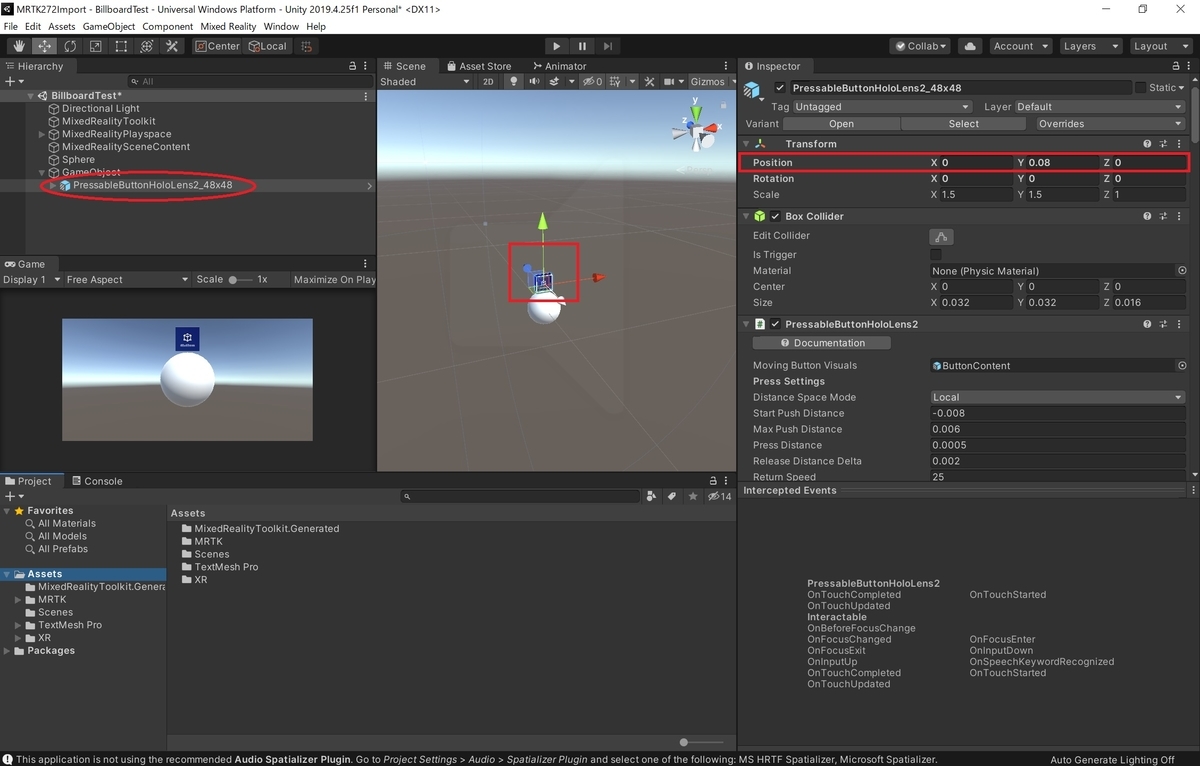Screen dimensions: 1200x766
Task: Toggle grid snapping icon in toolbar
Action: coord(307,46)
